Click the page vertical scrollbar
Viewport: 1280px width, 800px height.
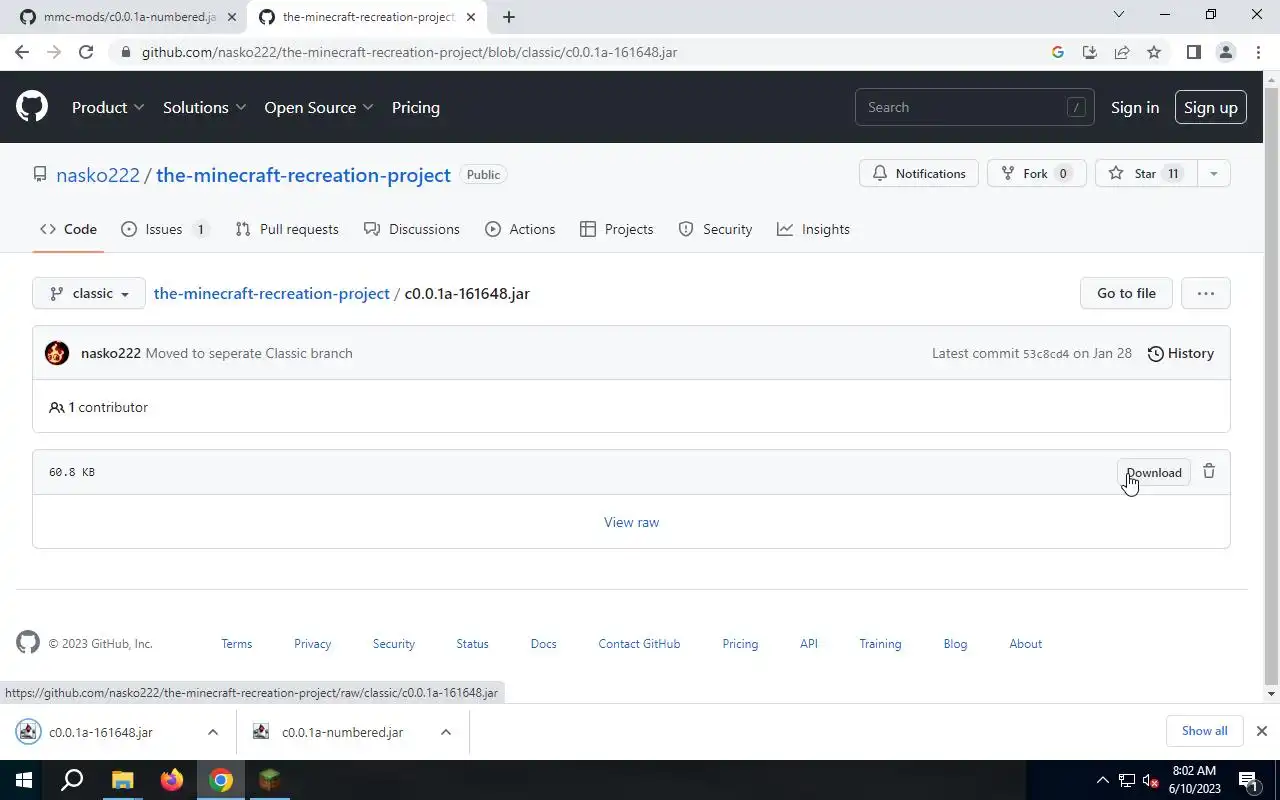1272,386
